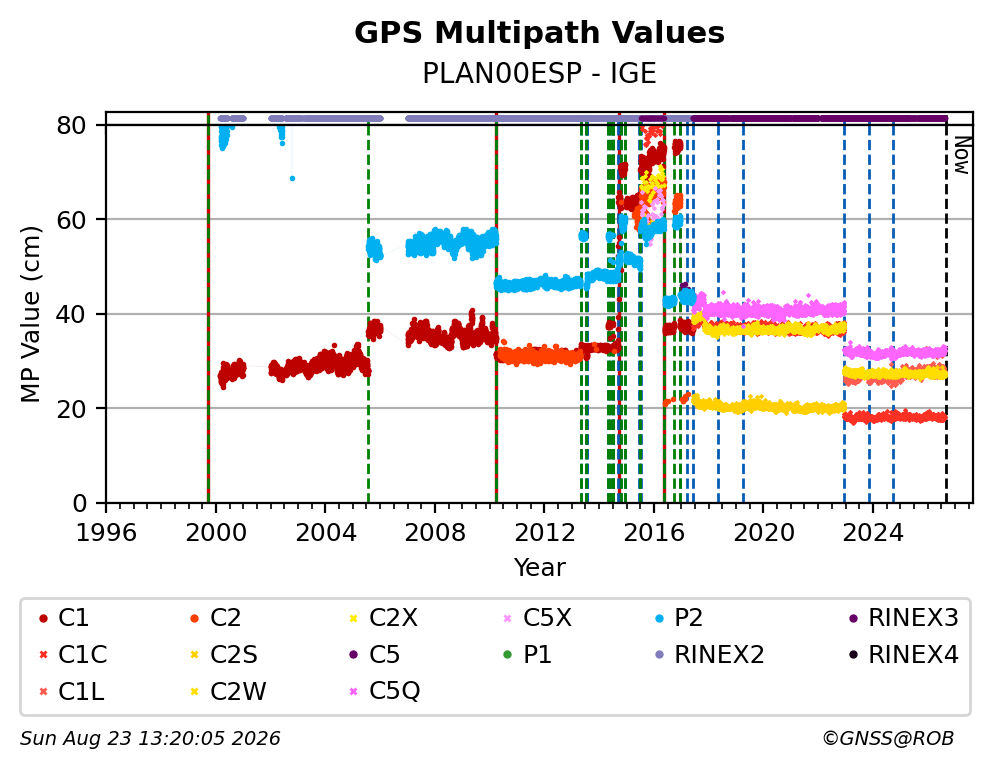Select the purple C5 legend marker
Image resolution: width=992 pixels, height=769 pixels.
point(354,655)
